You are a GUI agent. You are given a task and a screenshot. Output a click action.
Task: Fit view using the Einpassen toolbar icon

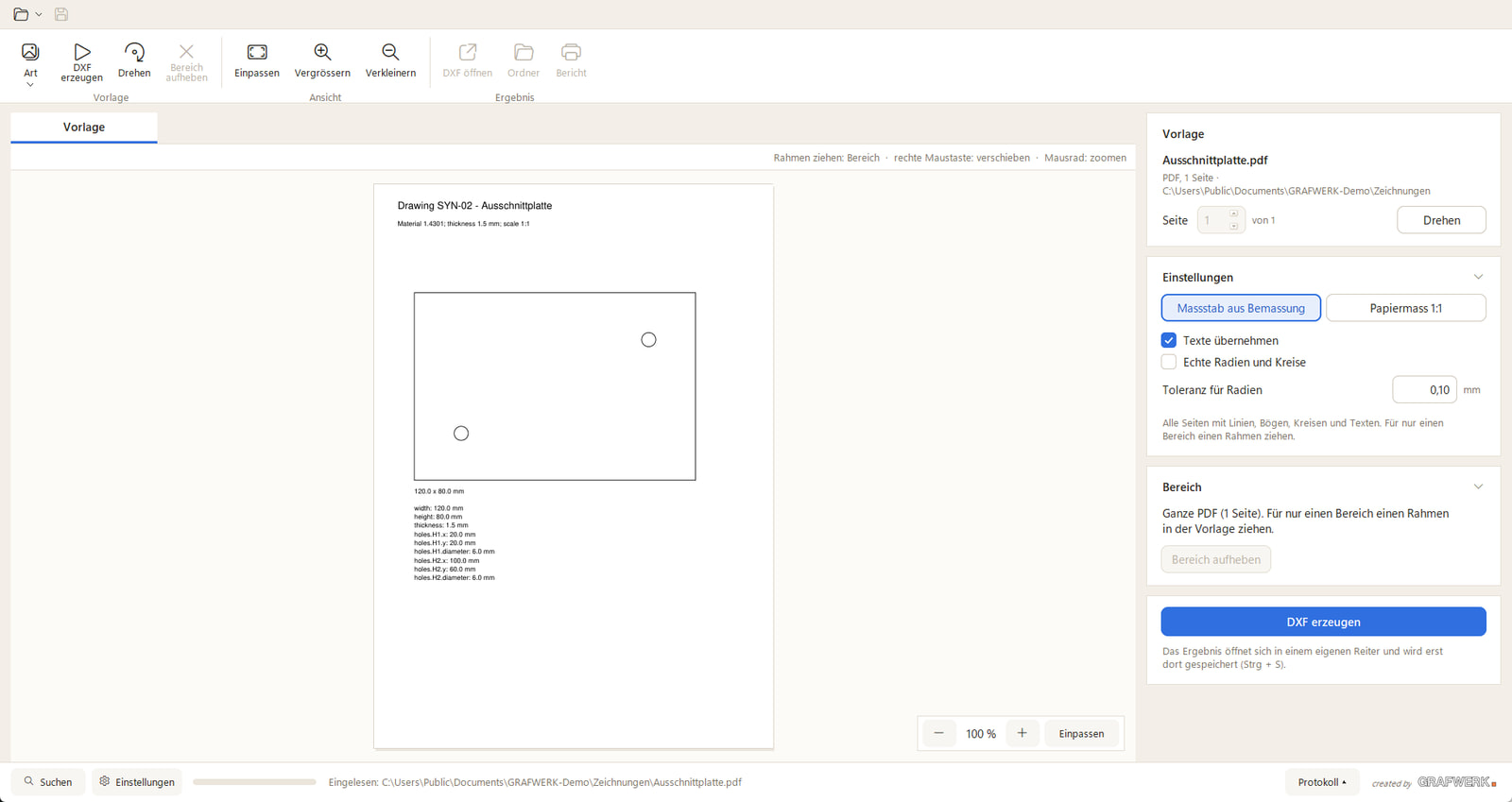tap(257, 61)
